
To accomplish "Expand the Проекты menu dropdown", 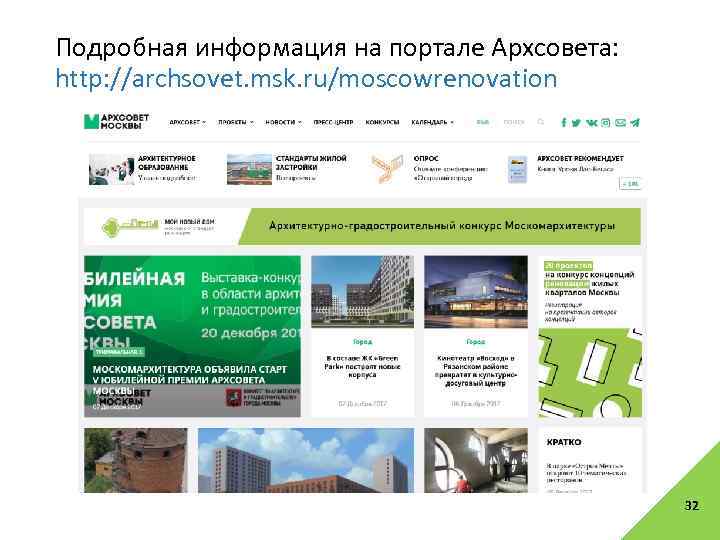I will [236, 123].
